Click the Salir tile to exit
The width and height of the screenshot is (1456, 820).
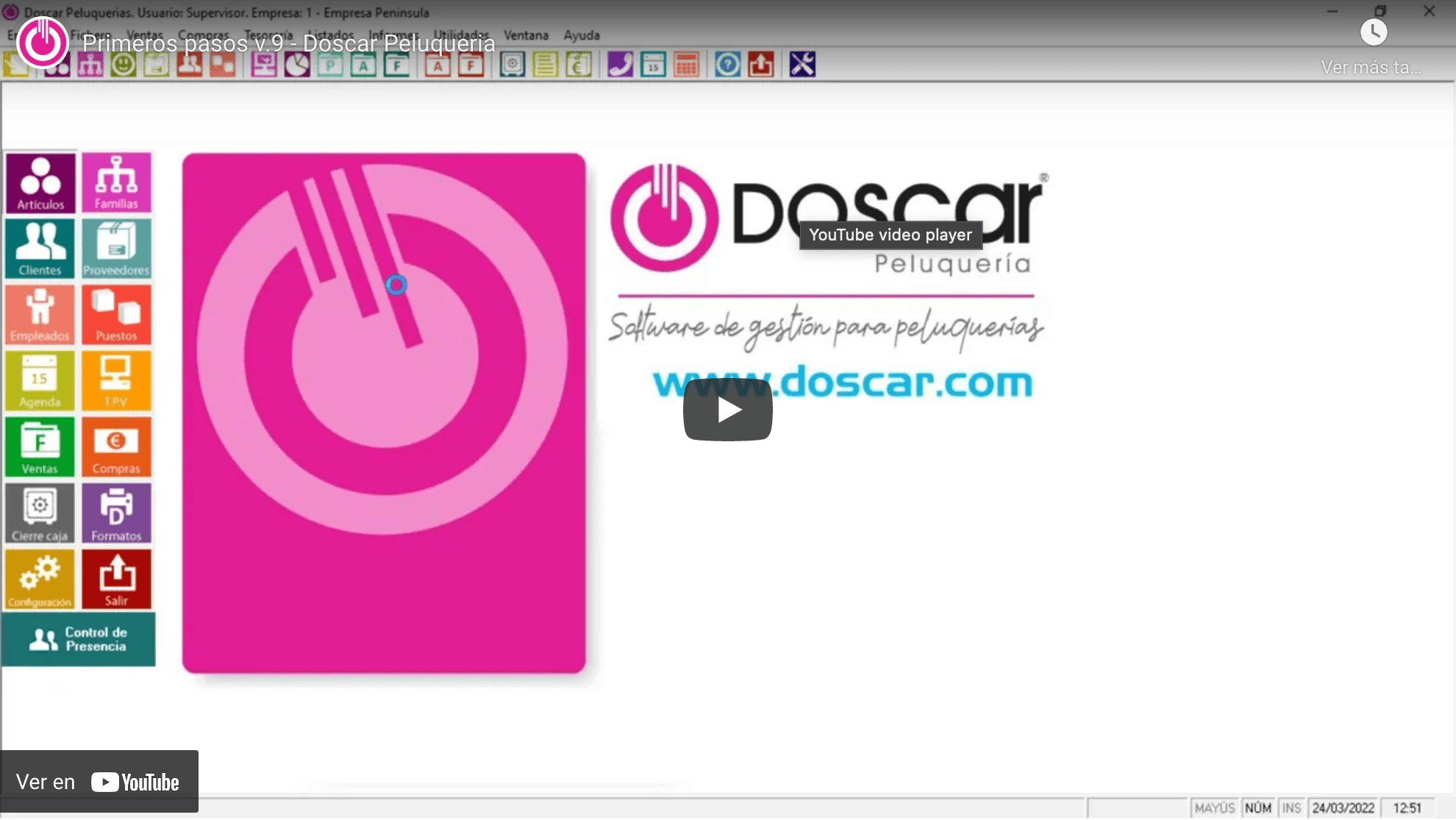(x=116, y=580)
